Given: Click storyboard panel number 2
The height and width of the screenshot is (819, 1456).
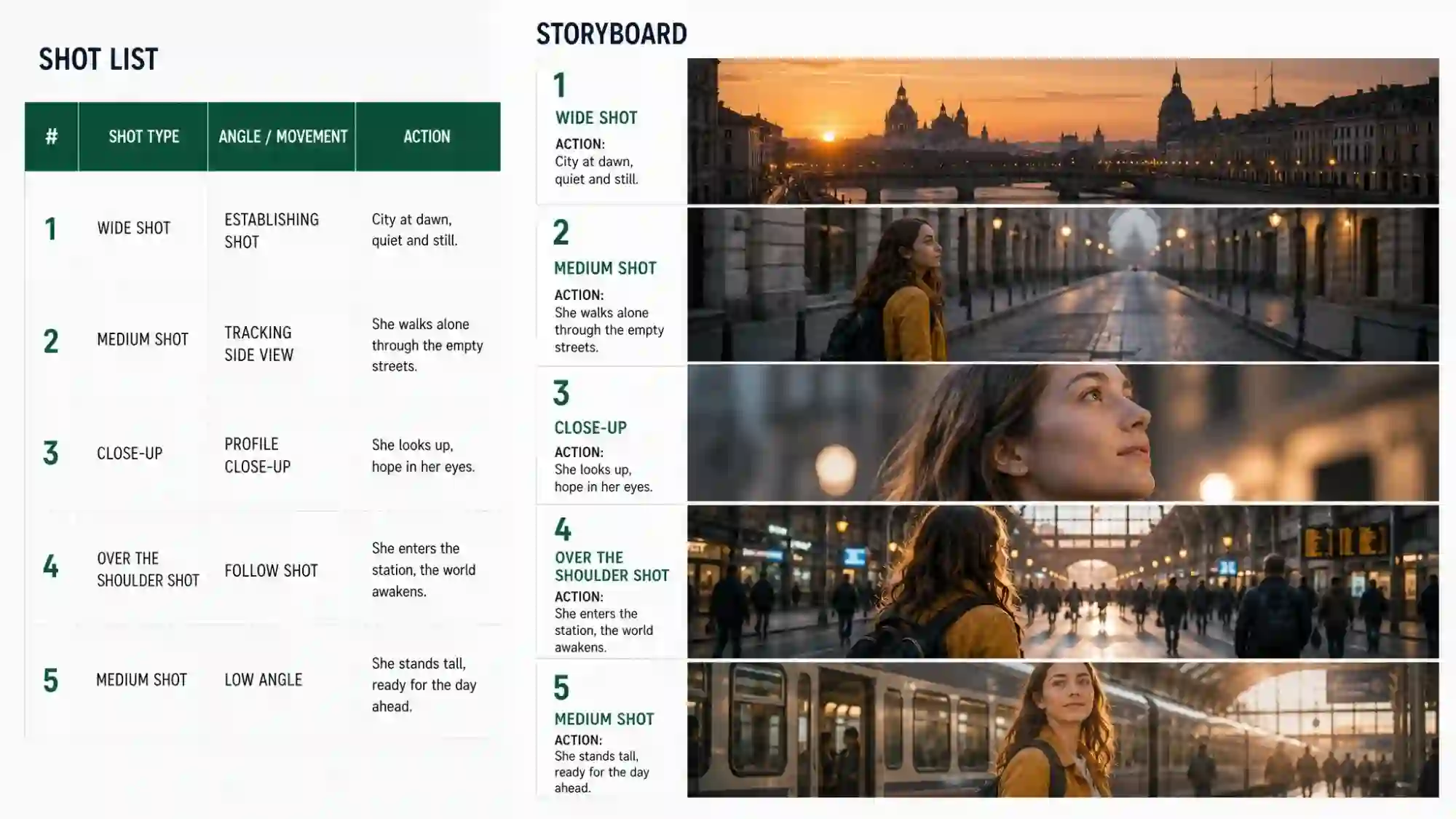Looking at the screenshot, I should [561, 233].
